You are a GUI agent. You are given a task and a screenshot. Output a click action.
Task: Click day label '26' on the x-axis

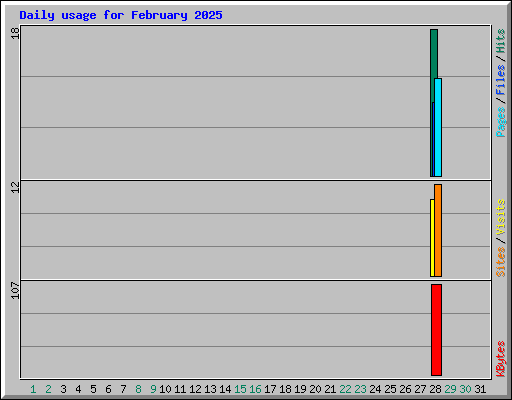[405, 389]
